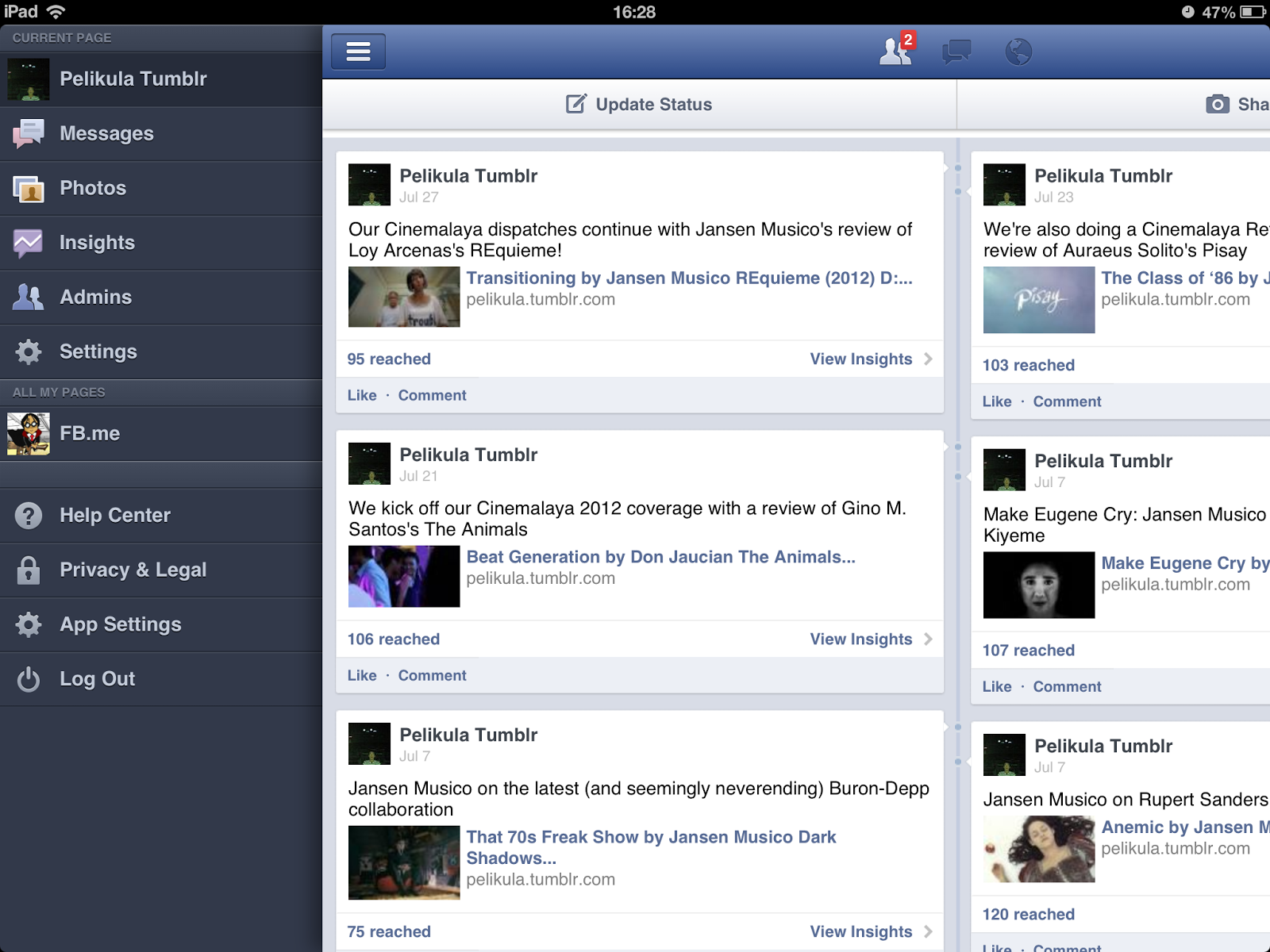Tap the FB.me page avatar
The image size is (1270, 952).
coord(29,433)
